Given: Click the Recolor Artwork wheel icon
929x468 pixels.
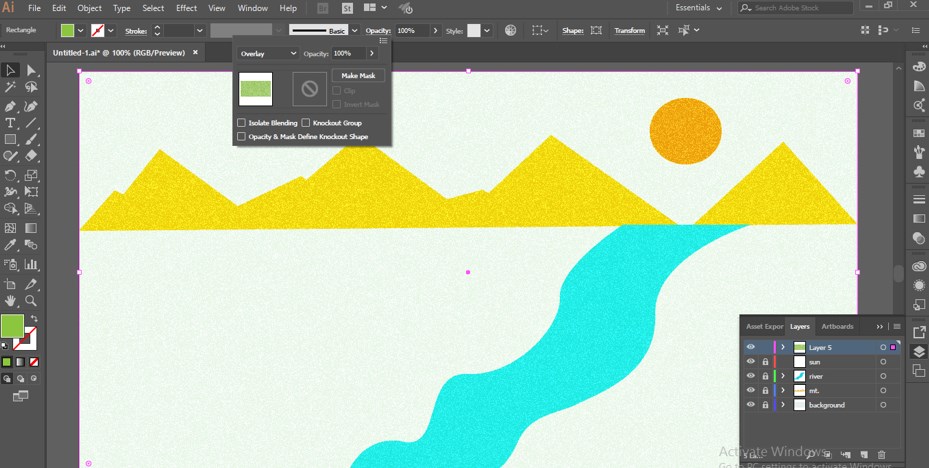Looking at the screenshot, I should 510,30.
